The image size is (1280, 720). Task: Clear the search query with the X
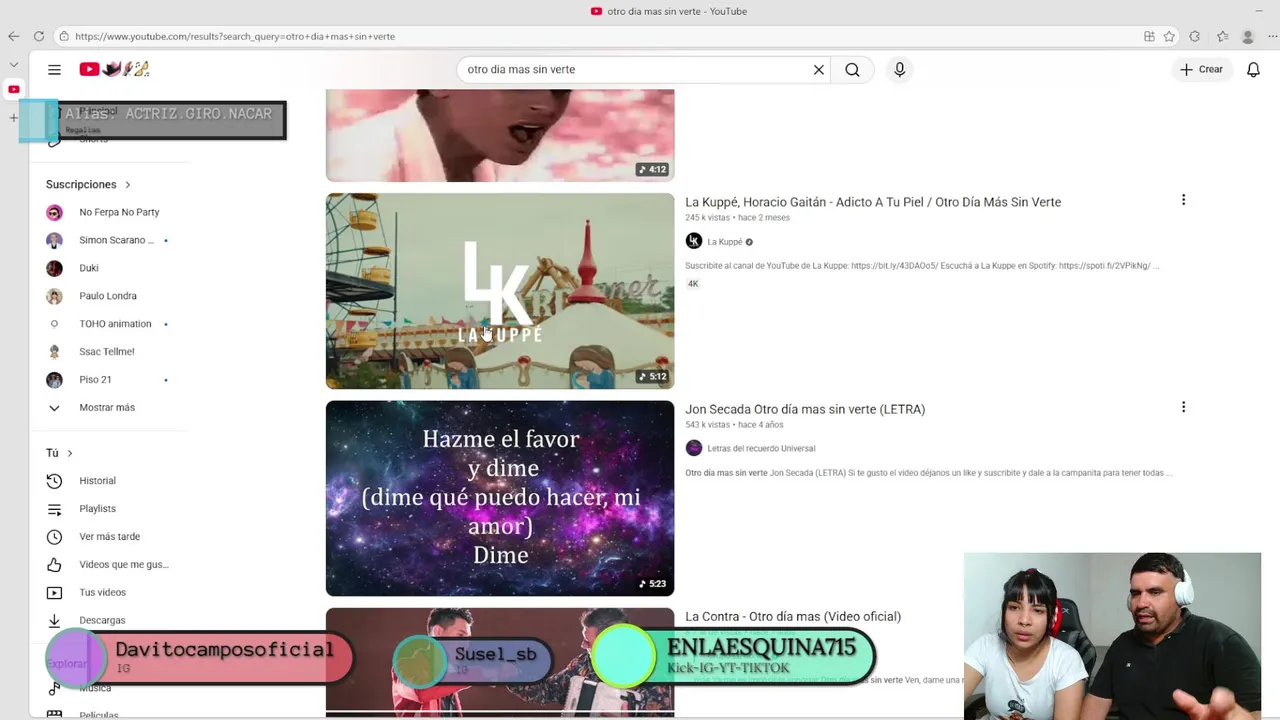click(x=818, y=69)
